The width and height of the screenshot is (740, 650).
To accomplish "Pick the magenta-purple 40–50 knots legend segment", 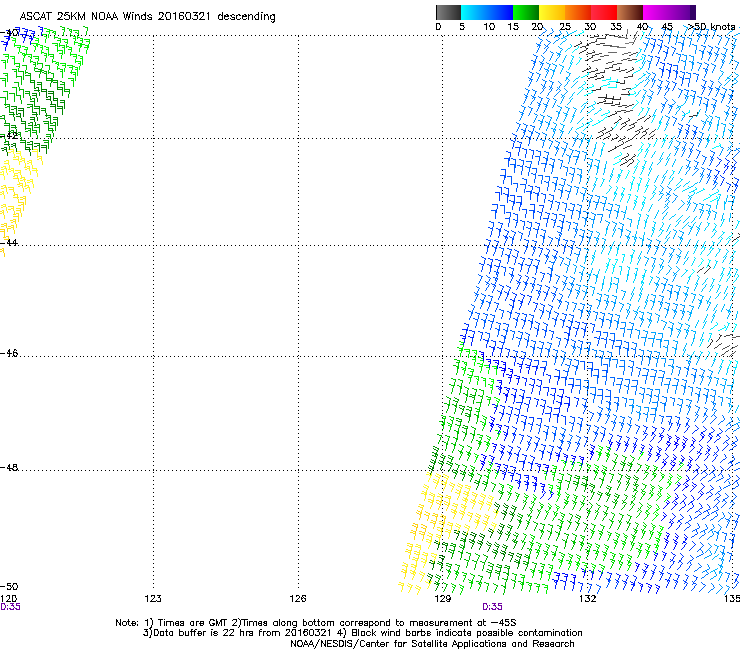I will coord(669,12).
